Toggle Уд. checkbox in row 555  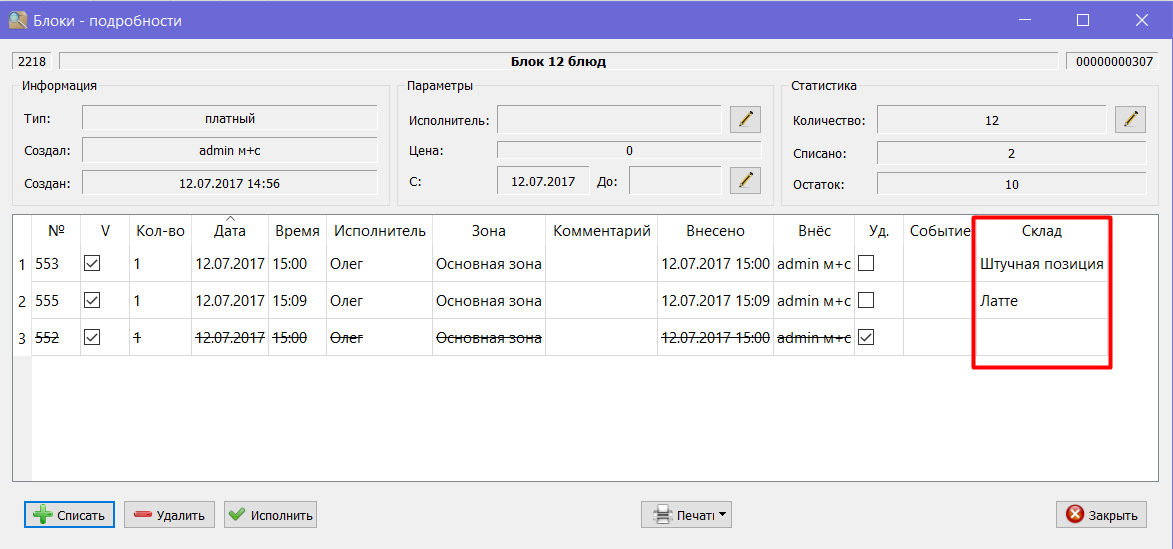[x=866, y=300]
